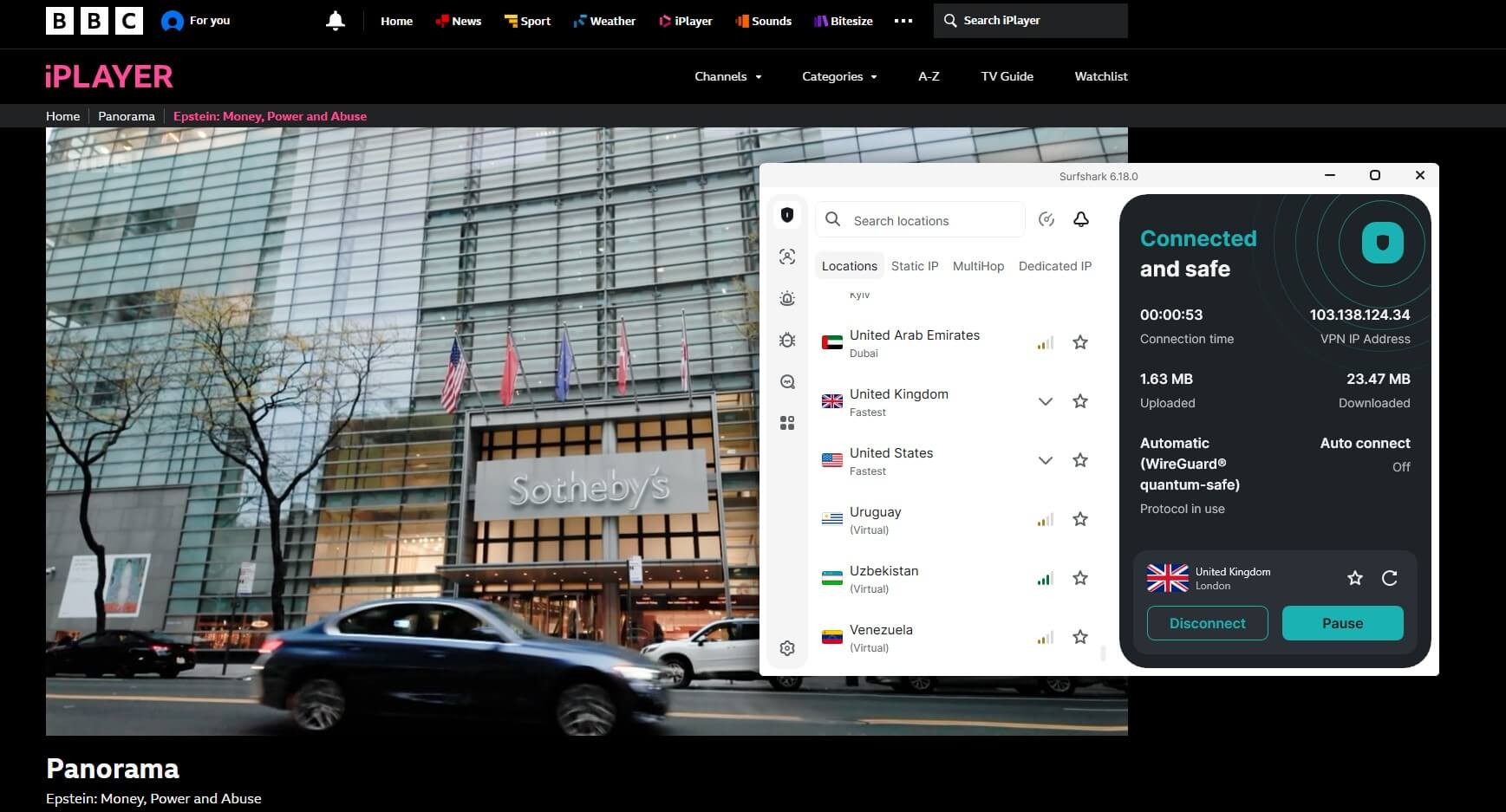Click the reconnect refresh icon
This screenshot has height=812, width=1506.
coord(1390,578)
